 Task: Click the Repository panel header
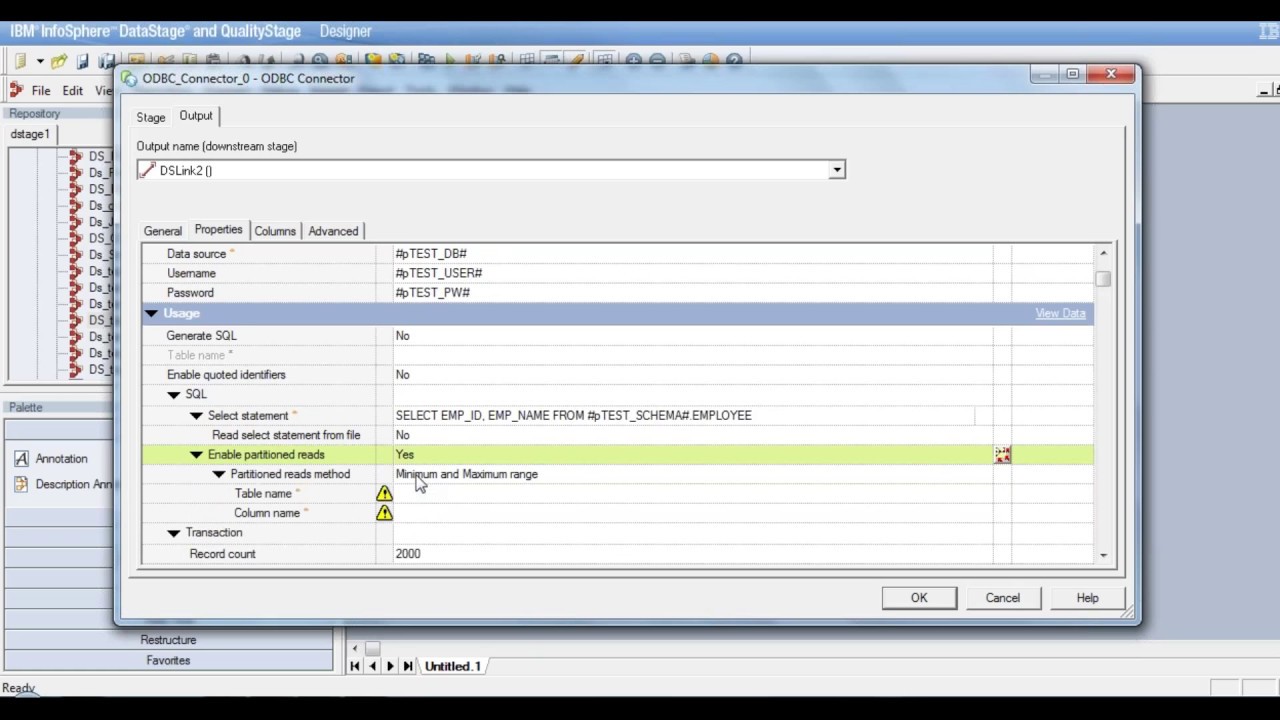59,114
